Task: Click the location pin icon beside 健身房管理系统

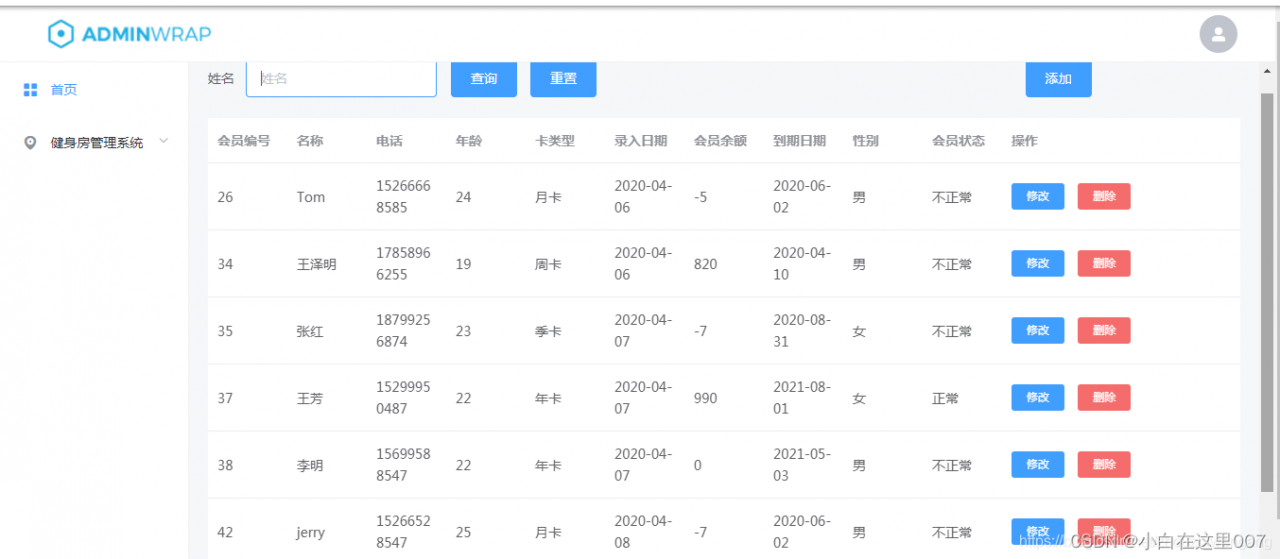Action: 30,143
